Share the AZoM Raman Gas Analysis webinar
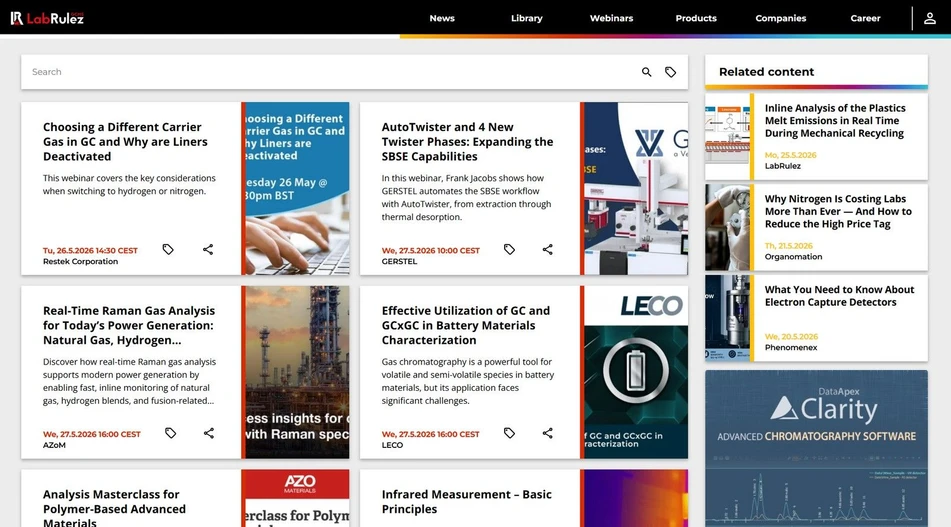The height and width of the screenshot is (527, 951). [209, 433]
